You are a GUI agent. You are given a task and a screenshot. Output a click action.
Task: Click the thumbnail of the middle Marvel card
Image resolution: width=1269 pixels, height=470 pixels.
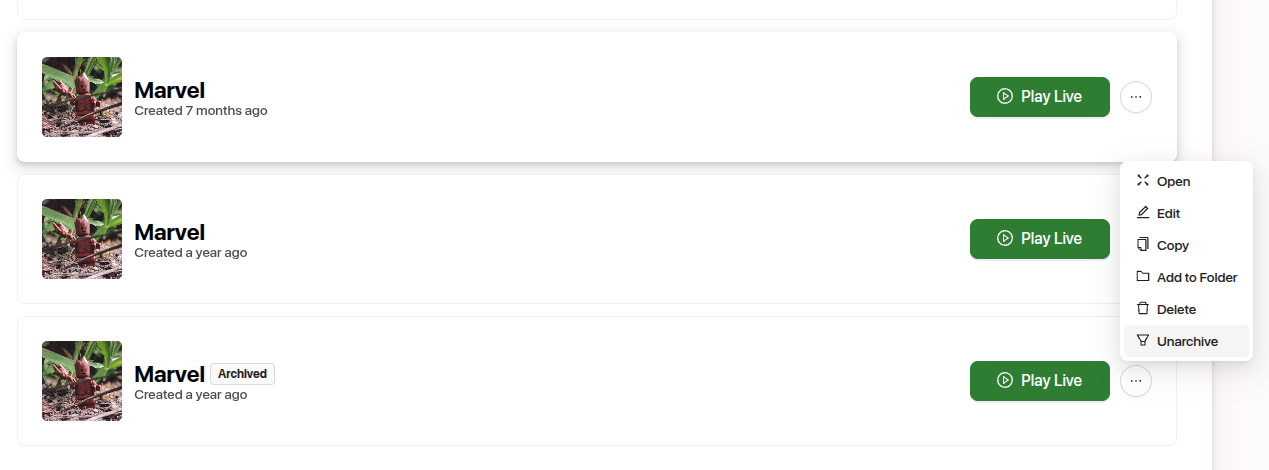(x=82, y=239)
